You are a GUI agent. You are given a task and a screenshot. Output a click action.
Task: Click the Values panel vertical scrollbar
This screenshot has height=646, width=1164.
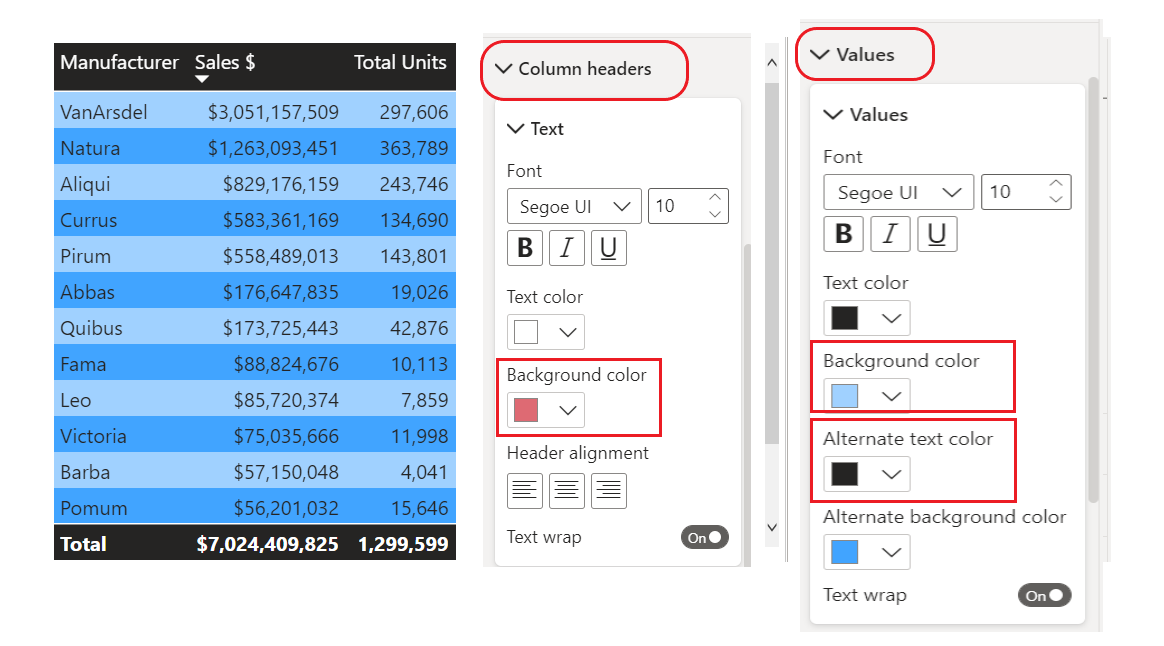tap(1093, 290)
